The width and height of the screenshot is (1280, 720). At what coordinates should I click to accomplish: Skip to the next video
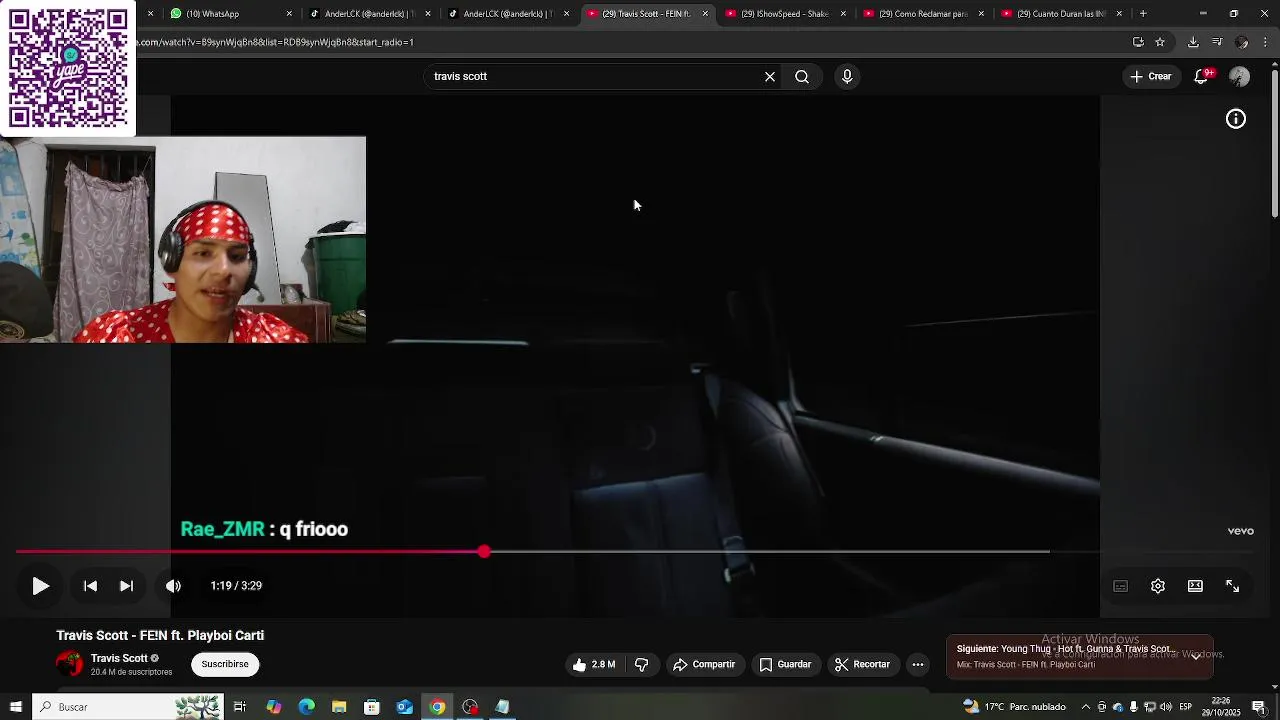pos(126,586)
